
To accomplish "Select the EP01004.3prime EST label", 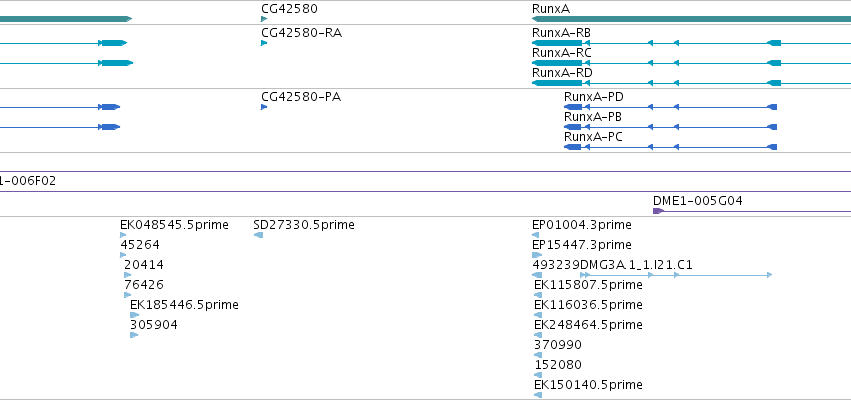I will (x=582, y=225).
